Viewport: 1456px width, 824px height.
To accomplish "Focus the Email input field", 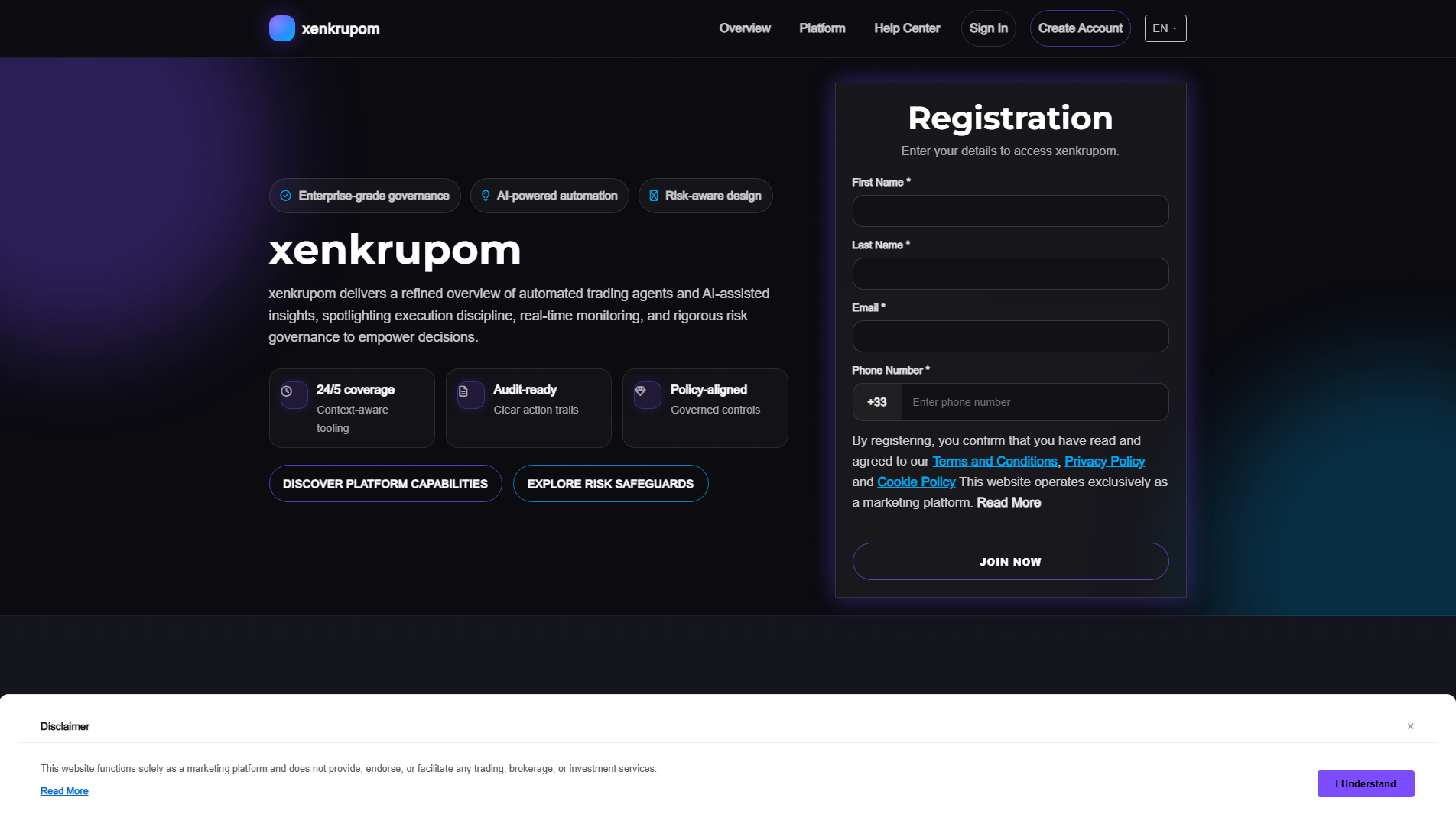I will (1010, 336).
